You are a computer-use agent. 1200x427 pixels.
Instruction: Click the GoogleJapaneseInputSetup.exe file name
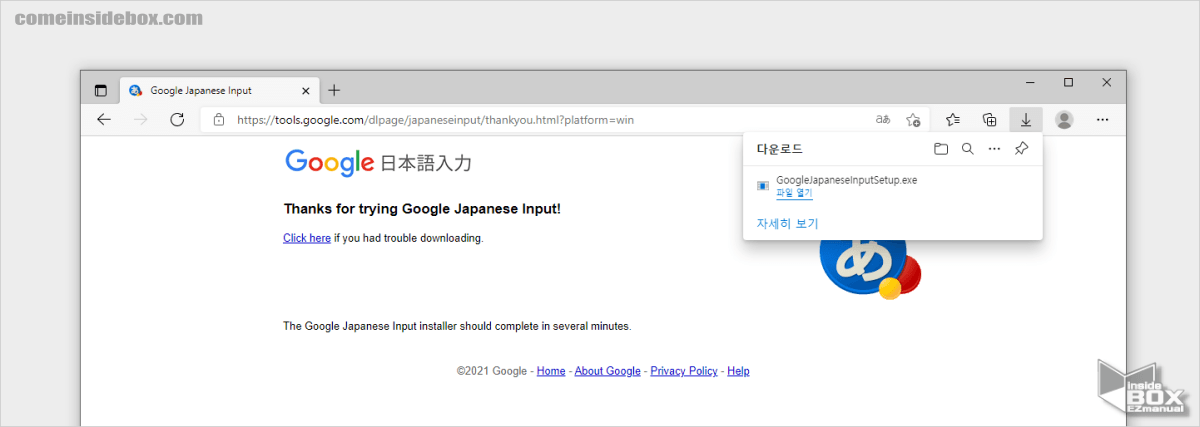point(846,180)
